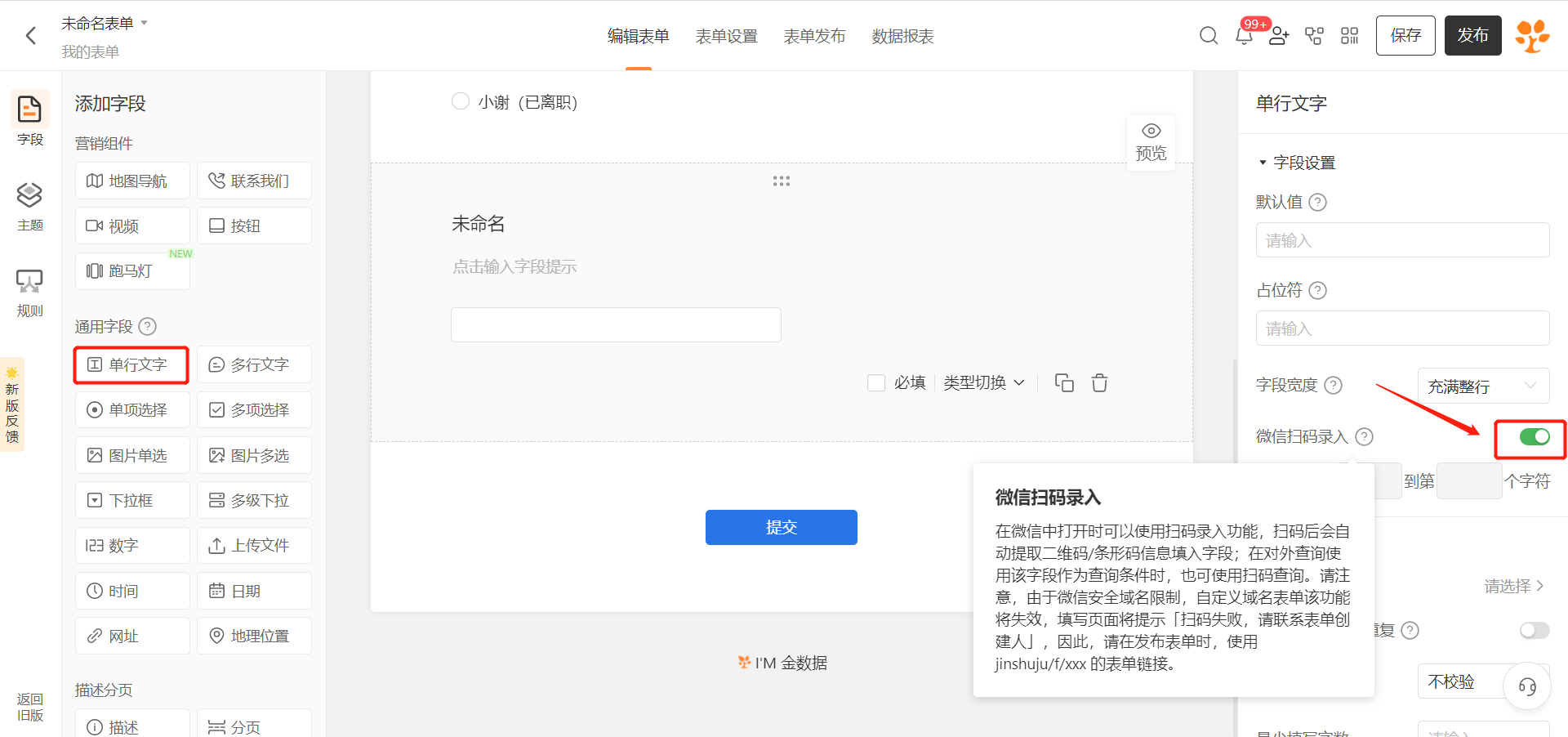Screen dimensions: 1568x737
Task: Open the 类型切换 type switch dropdown
Action: [984, 382]
